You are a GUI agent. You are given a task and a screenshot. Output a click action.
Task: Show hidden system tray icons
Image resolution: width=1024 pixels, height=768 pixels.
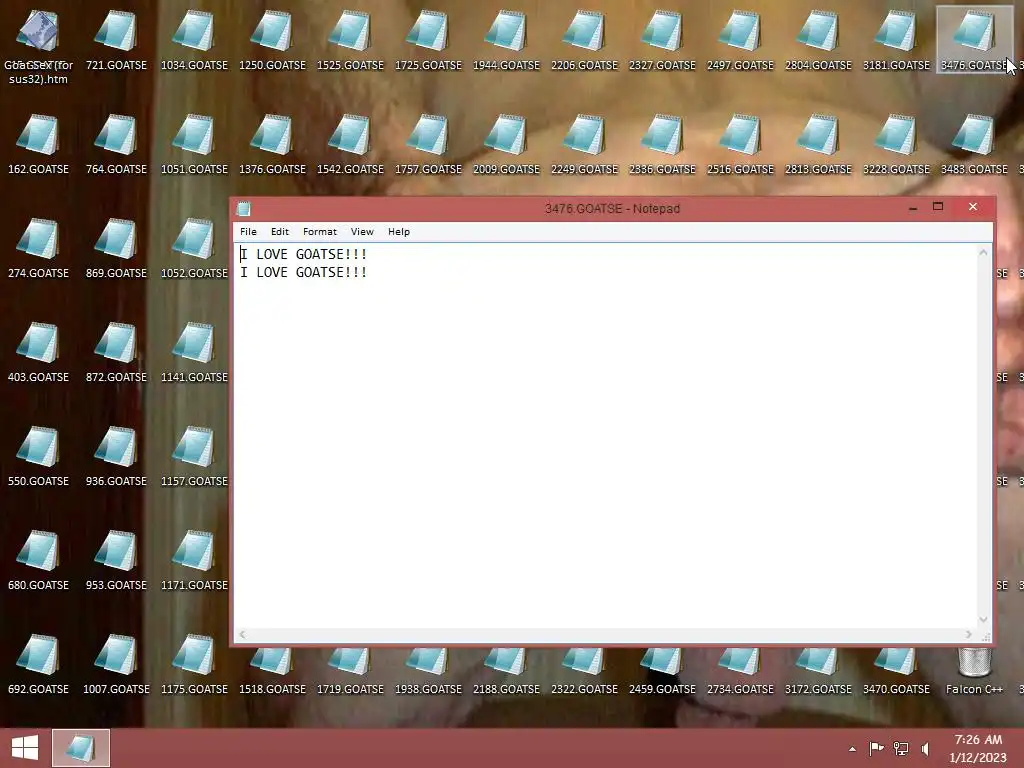click(x=852, y=749)
